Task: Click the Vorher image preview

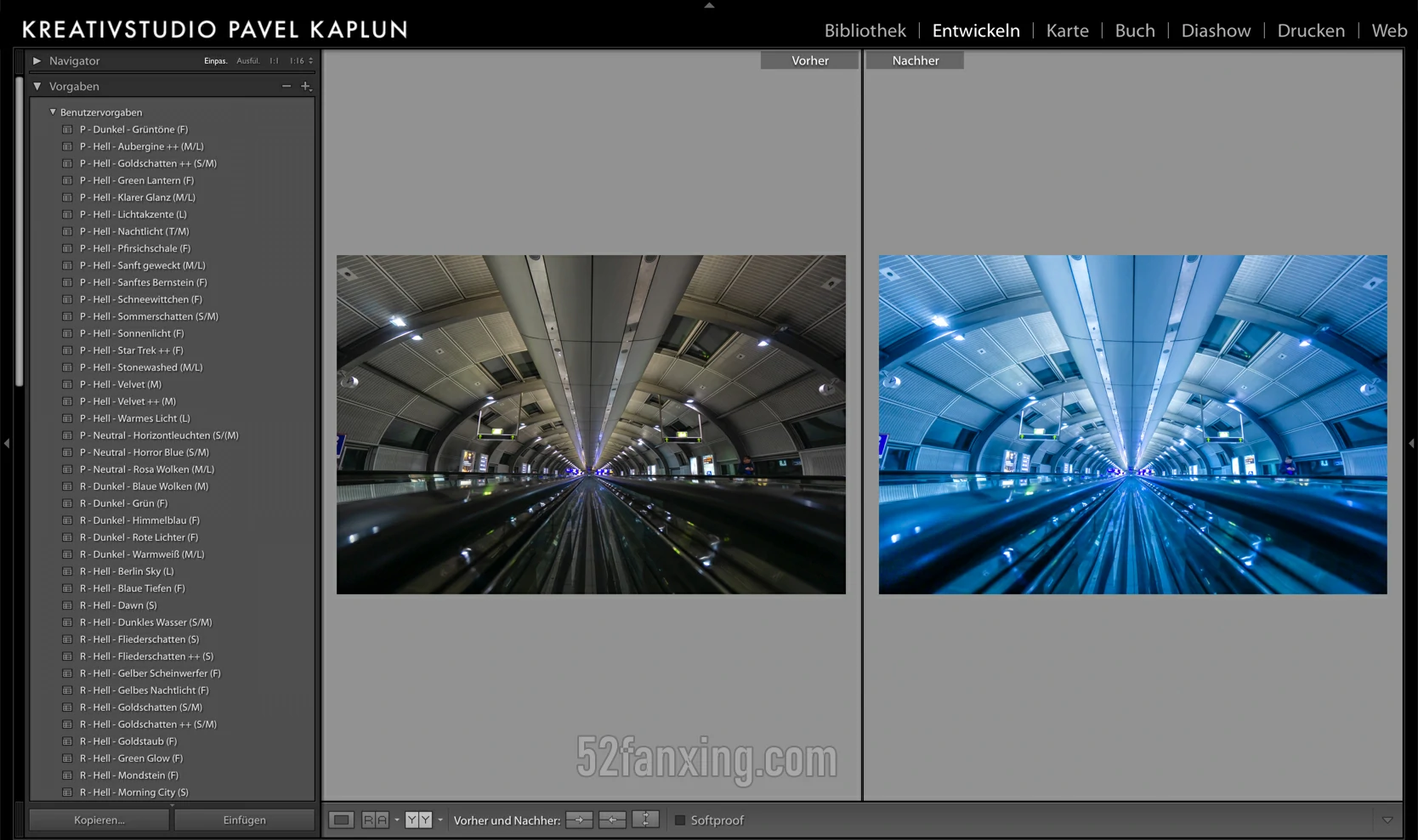Action: pos(591,424)
